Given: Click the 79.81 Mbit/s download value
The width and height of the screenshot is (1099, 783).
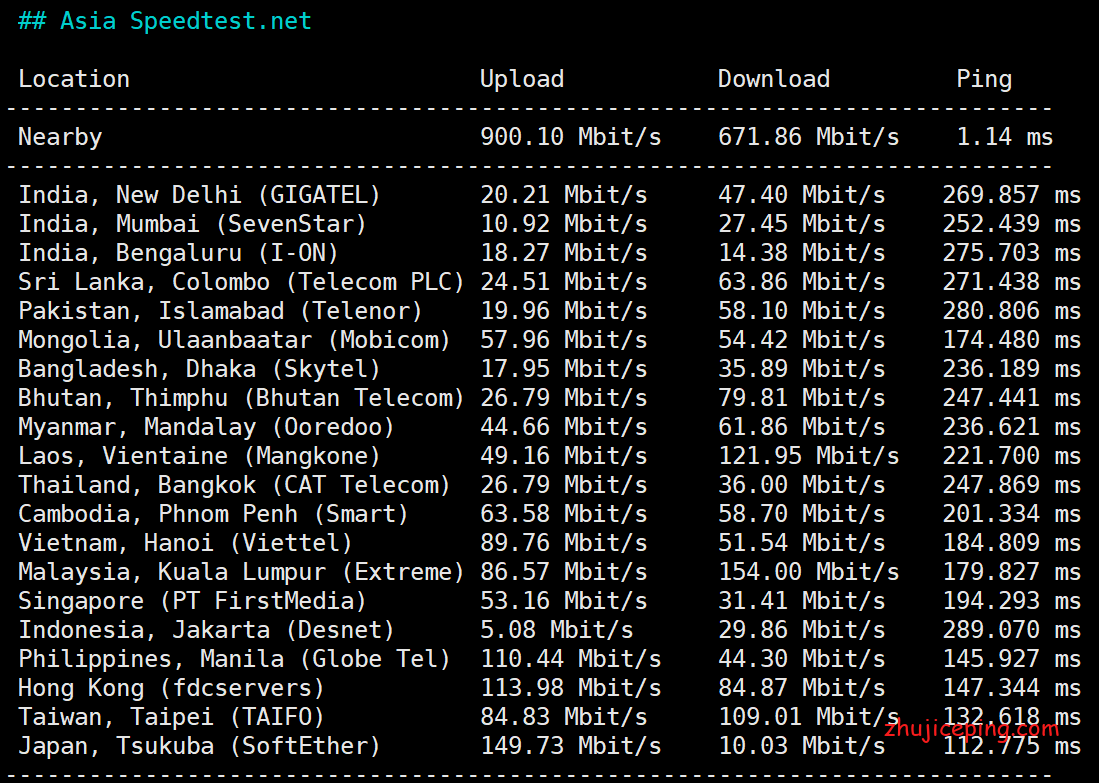Looking at the screenshot, I should [x=802, y=398].
